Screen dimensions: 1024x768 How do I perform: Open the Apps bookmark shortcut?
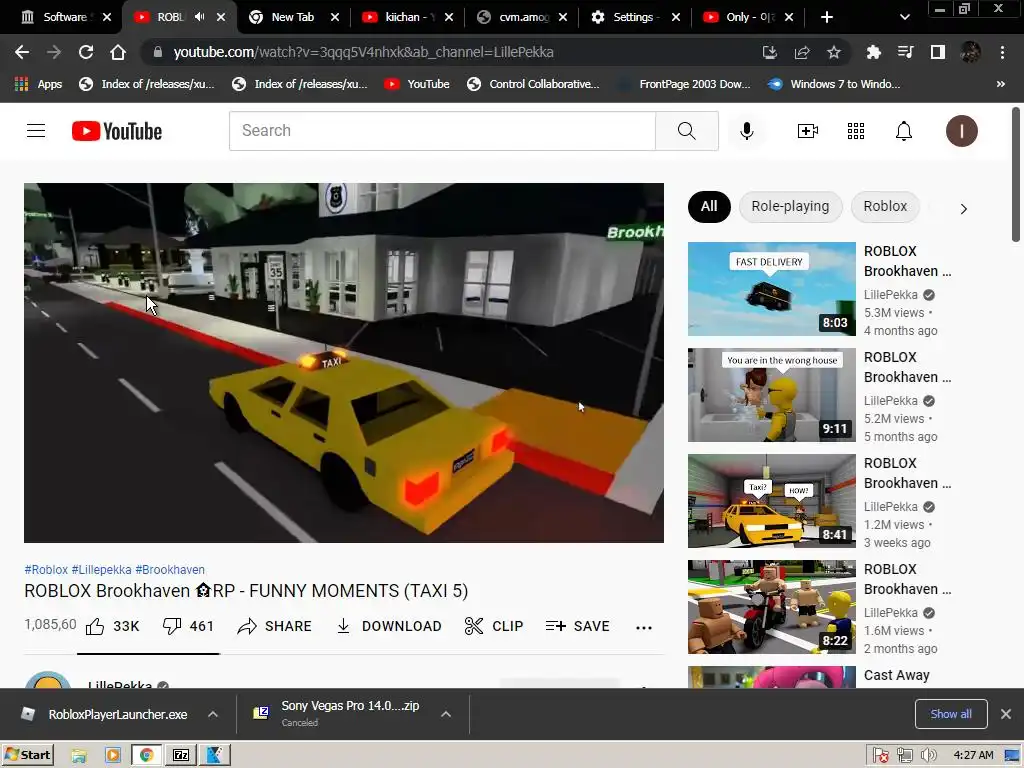click(38, 84)
